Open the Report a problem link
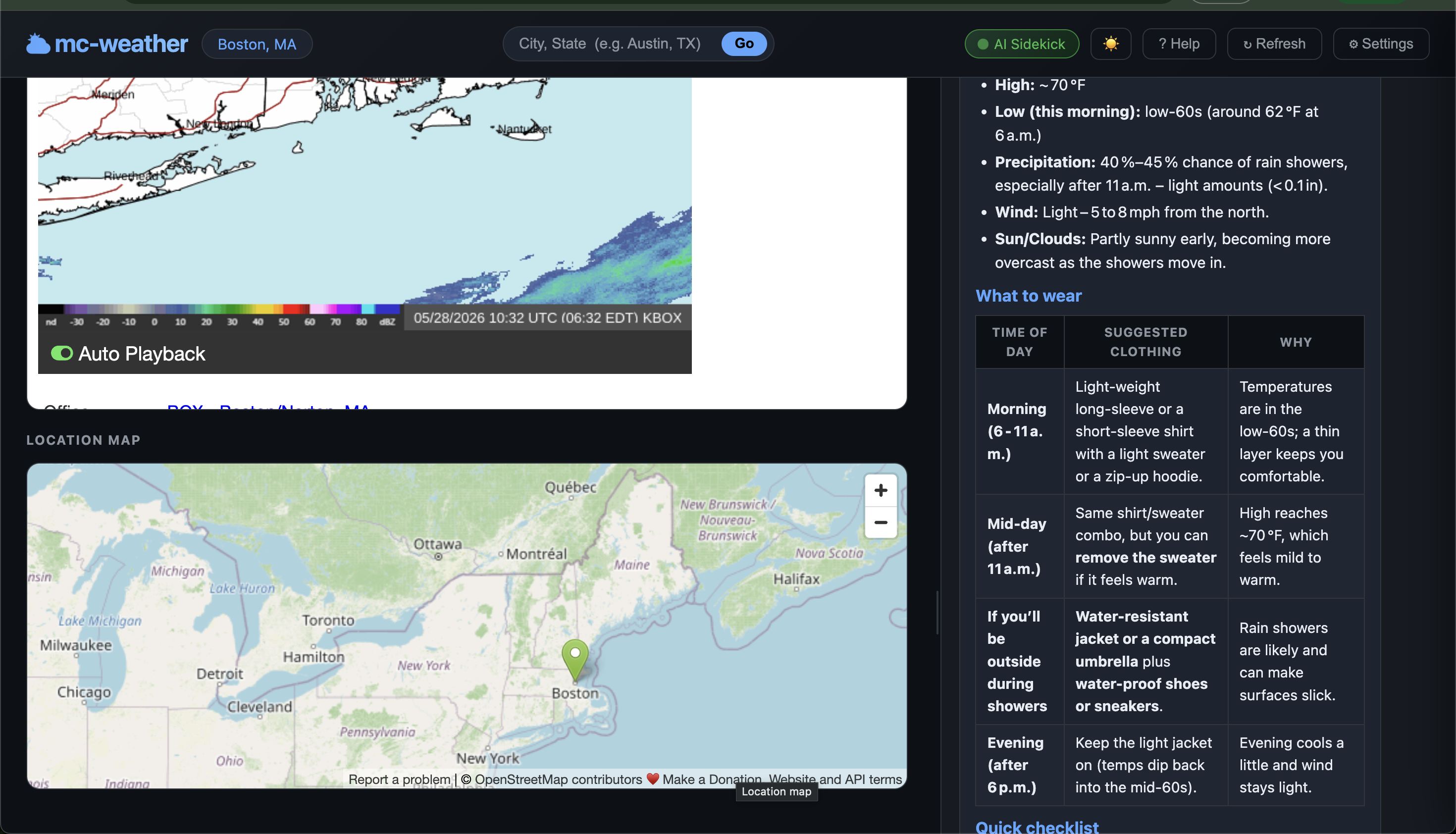Viewport: 1456px width, 834px height. (399, 780)
